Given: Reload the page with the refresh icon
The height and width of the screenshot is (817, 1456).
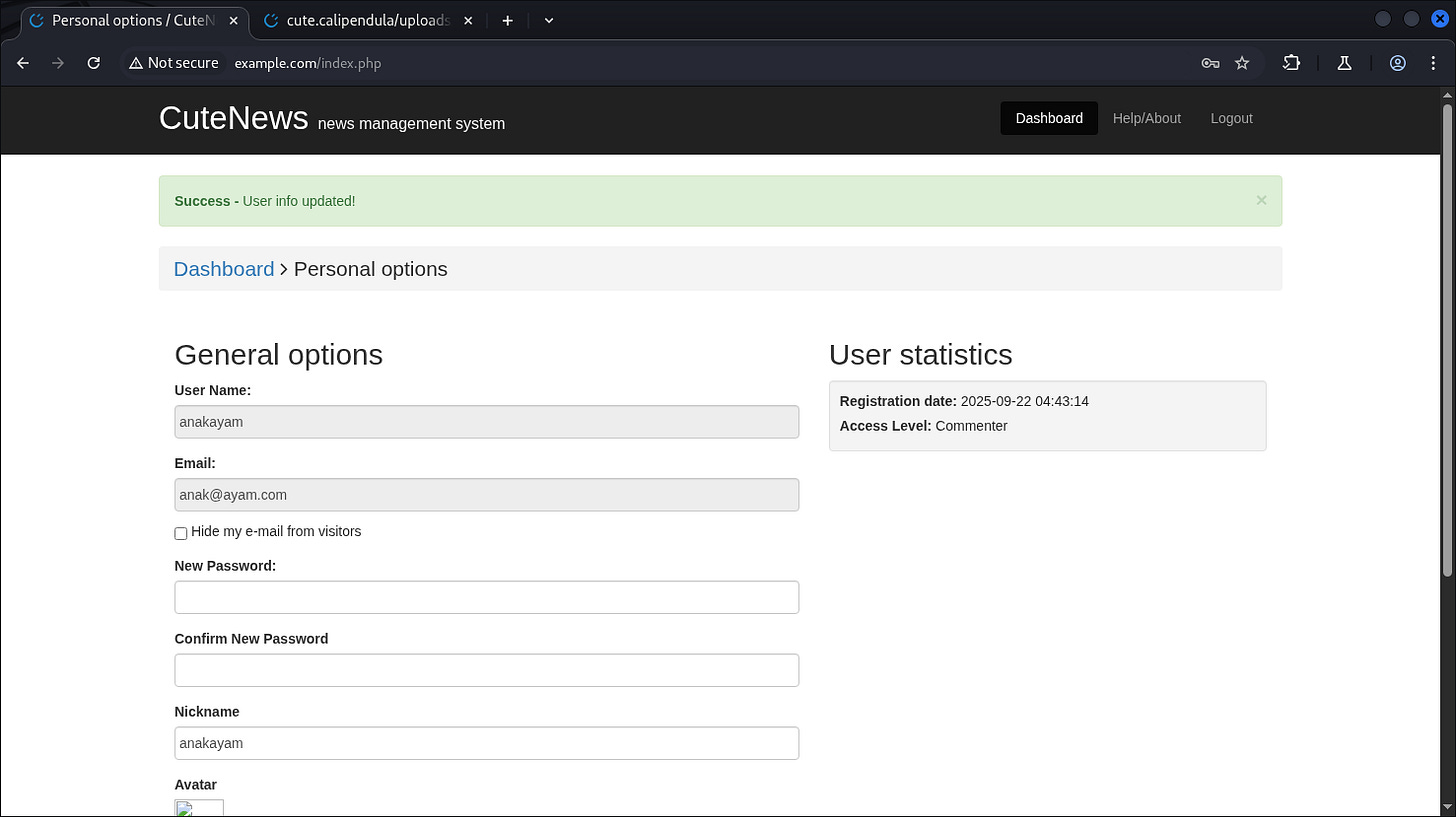Looking at the screenshot, I should coord(94,63).
